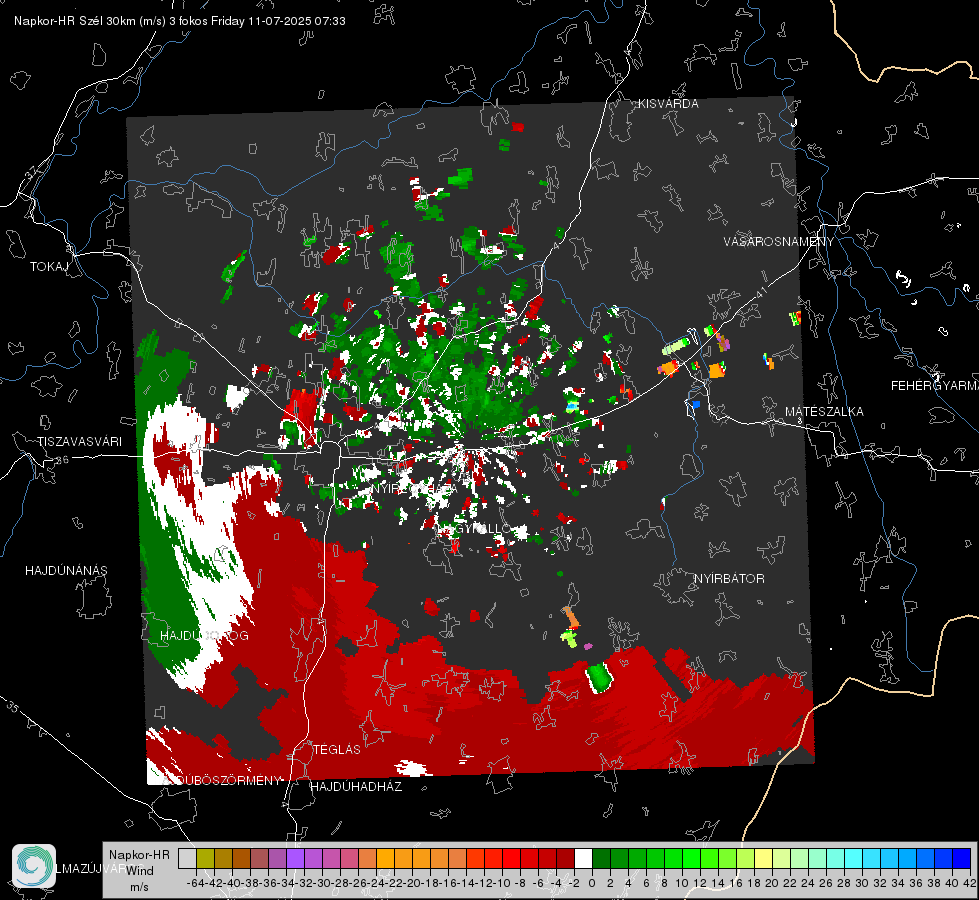Screen dimensions: 979x900
Task: Select the FEHÉRGYARMAT town label
Action: tap(935, 386)
